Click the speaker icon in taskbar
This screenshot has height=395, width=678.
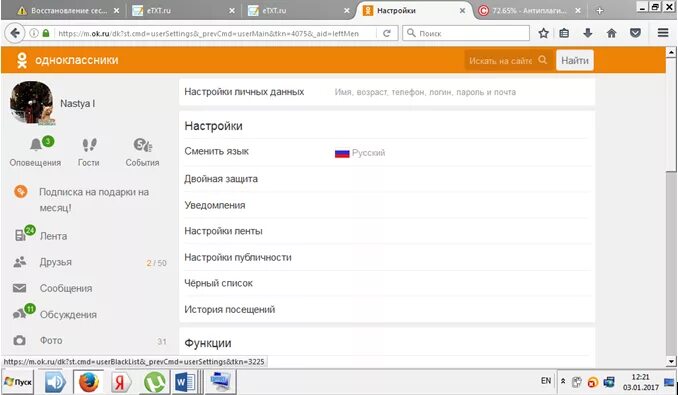(55, 382)
